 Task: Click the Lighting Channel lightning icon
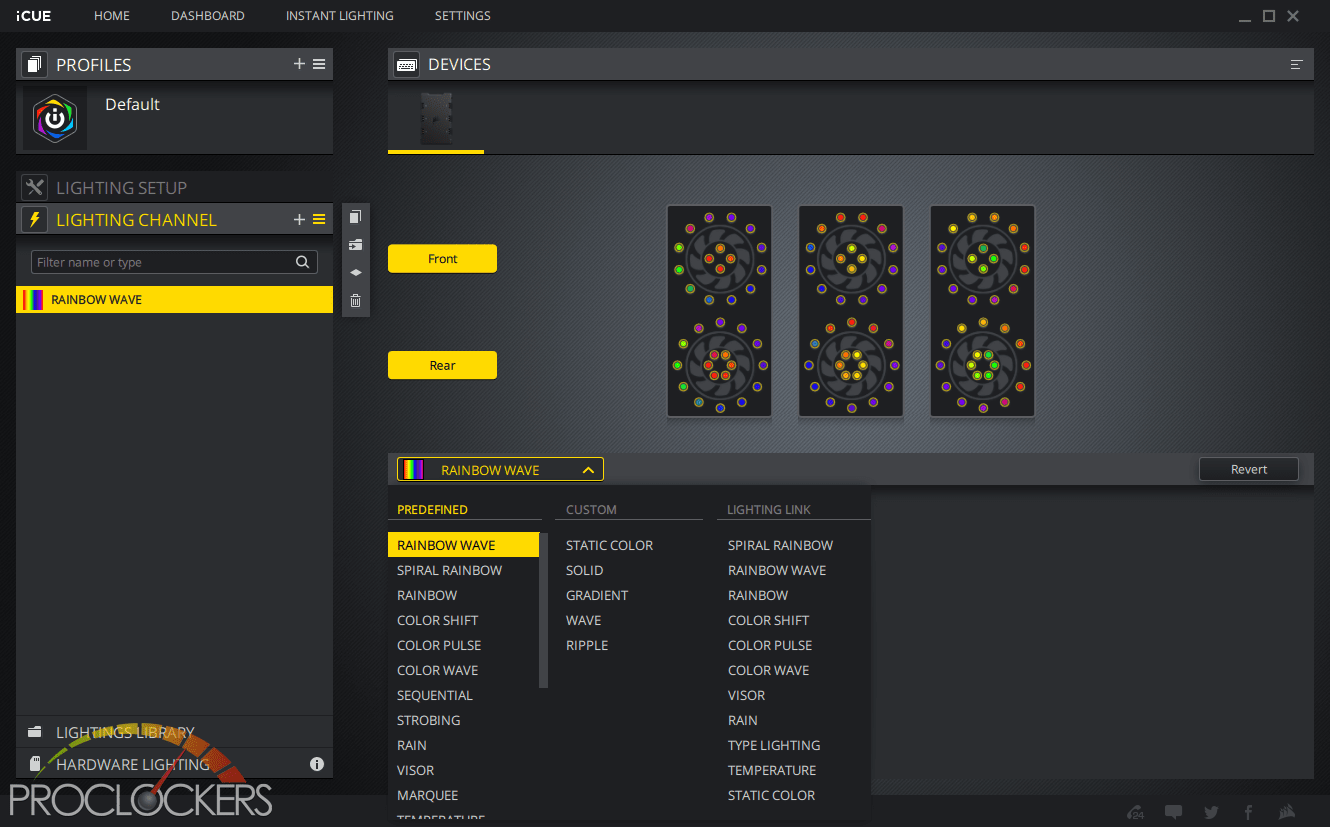click(35, 219)
